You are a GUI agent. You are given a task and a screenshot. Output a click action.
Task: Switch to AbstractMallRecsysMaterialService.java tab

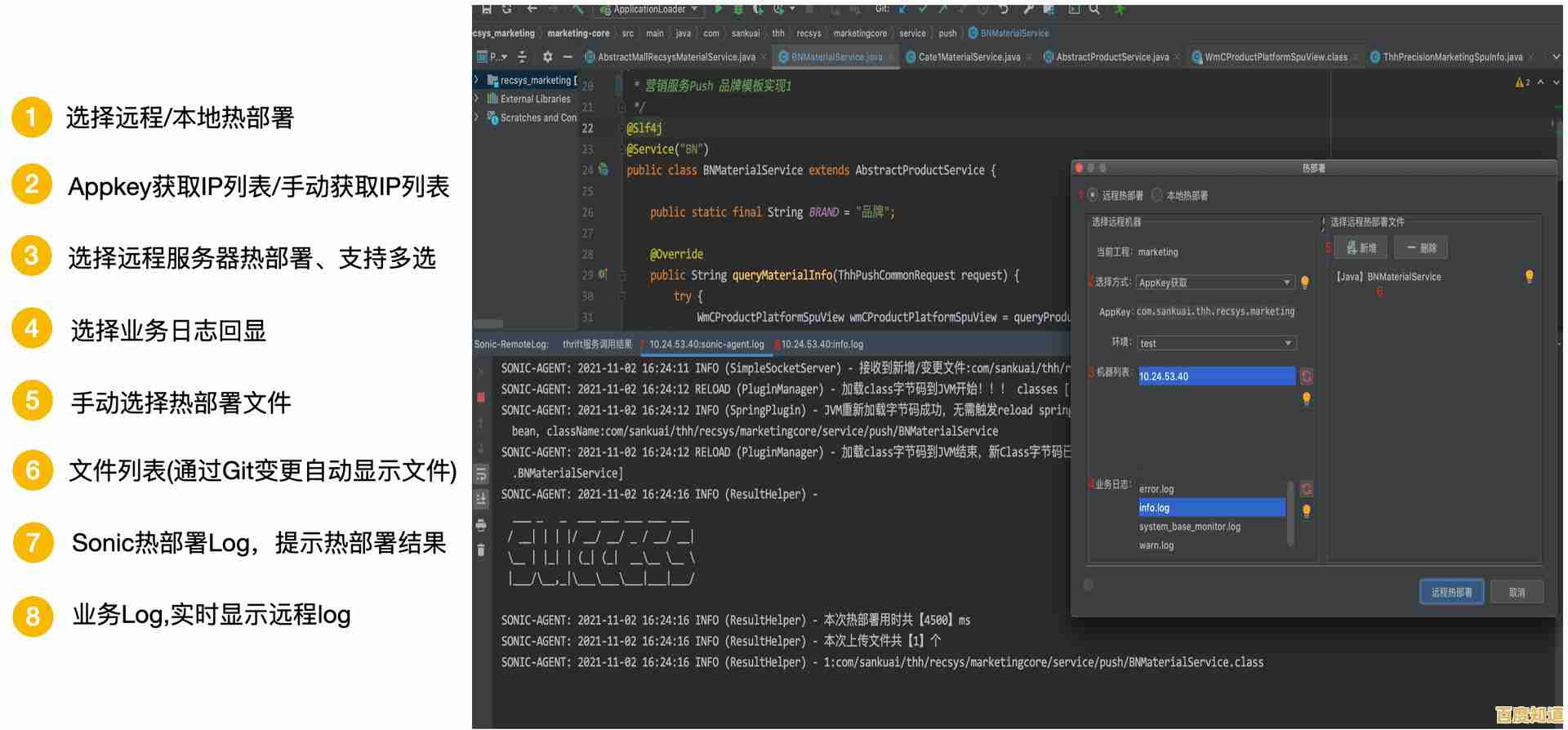pos(675,57)
